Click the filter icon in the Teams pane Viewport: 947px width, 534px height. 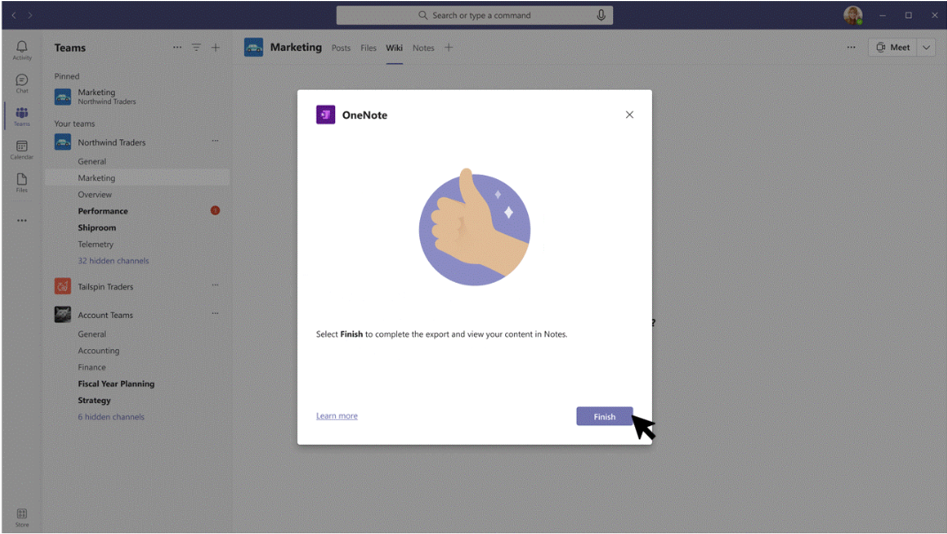(x=196, y=47)
